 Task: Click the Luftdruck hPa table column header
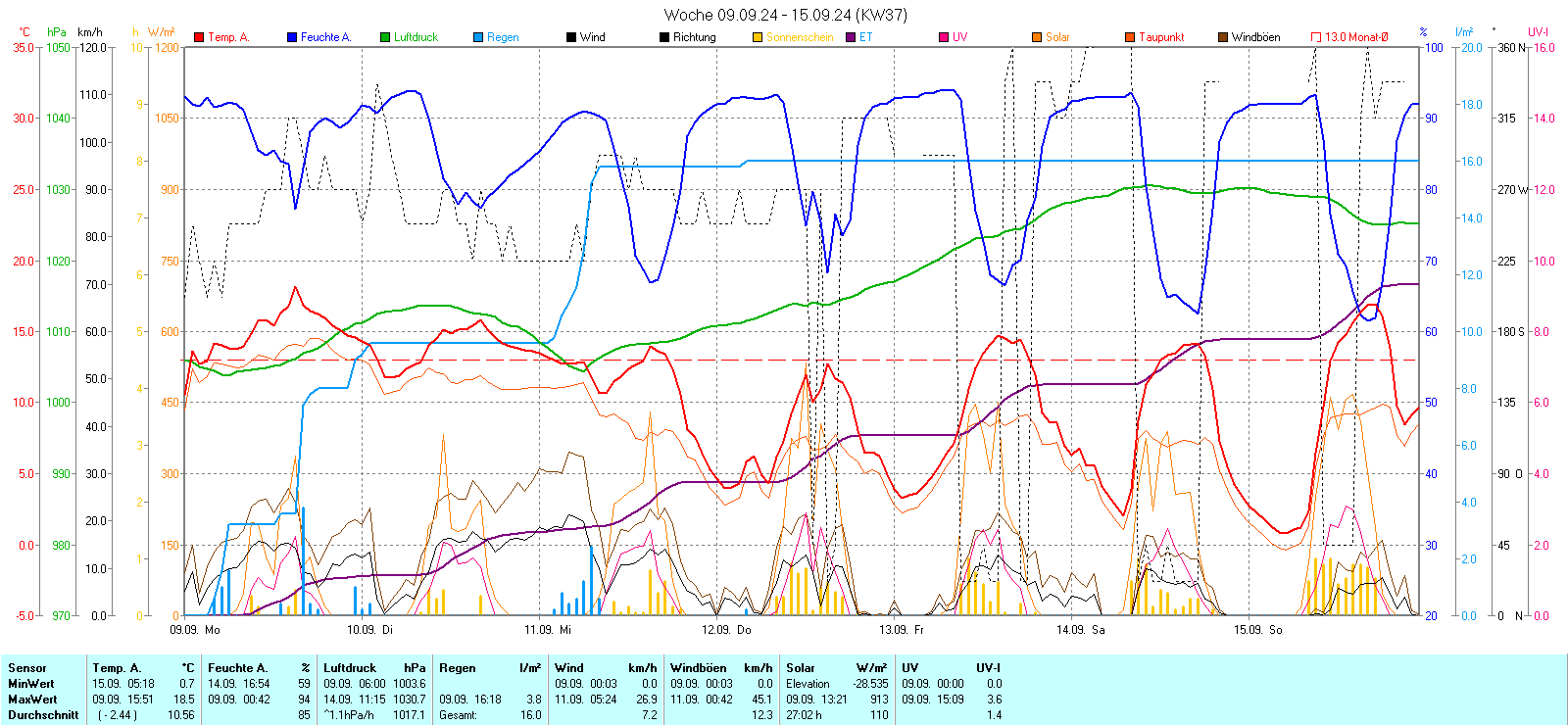coord(374,668)
